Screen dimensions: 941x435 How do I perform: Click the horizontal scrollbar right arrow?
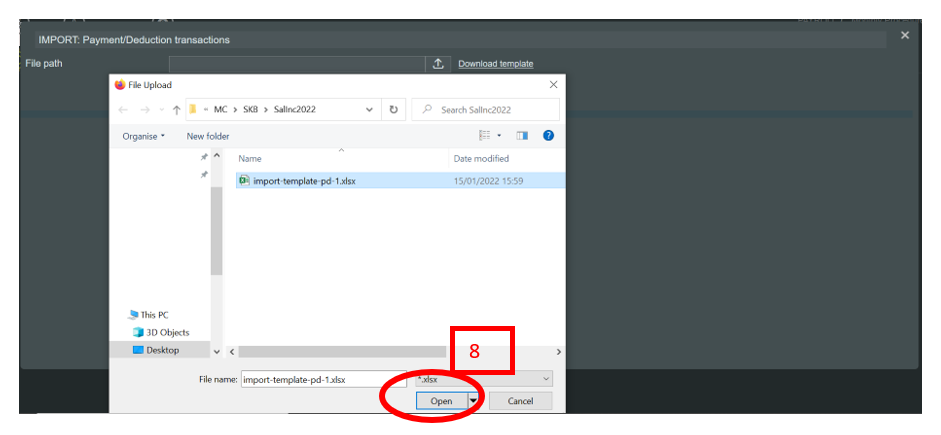(x=559, y=352)
